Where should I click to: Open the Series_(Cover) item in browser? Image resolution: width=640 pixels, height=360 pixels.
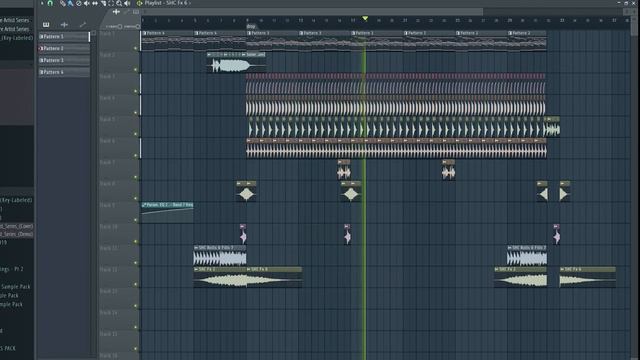tap(16, 226)
